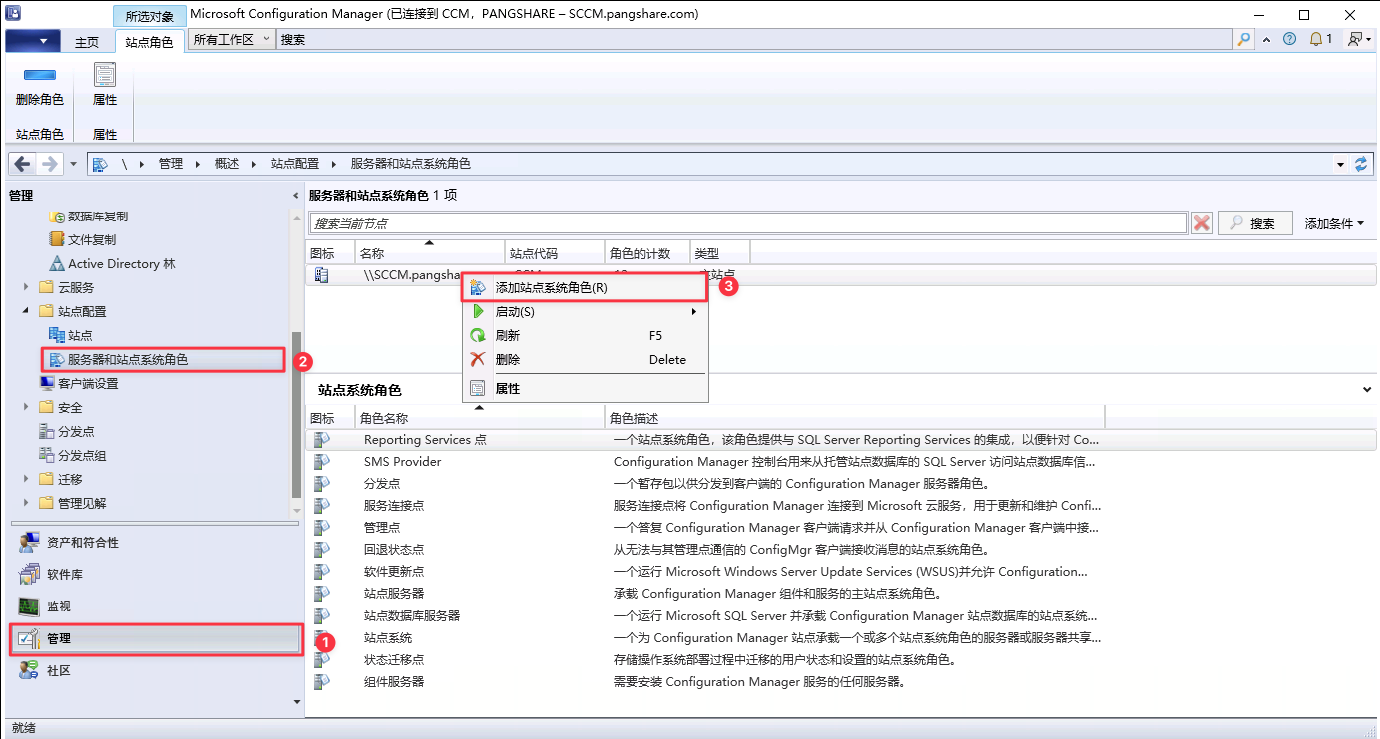This screenshot has width=1380, height=739.
Task: Expand the 云服务 tree node
Action: point(26,287)
